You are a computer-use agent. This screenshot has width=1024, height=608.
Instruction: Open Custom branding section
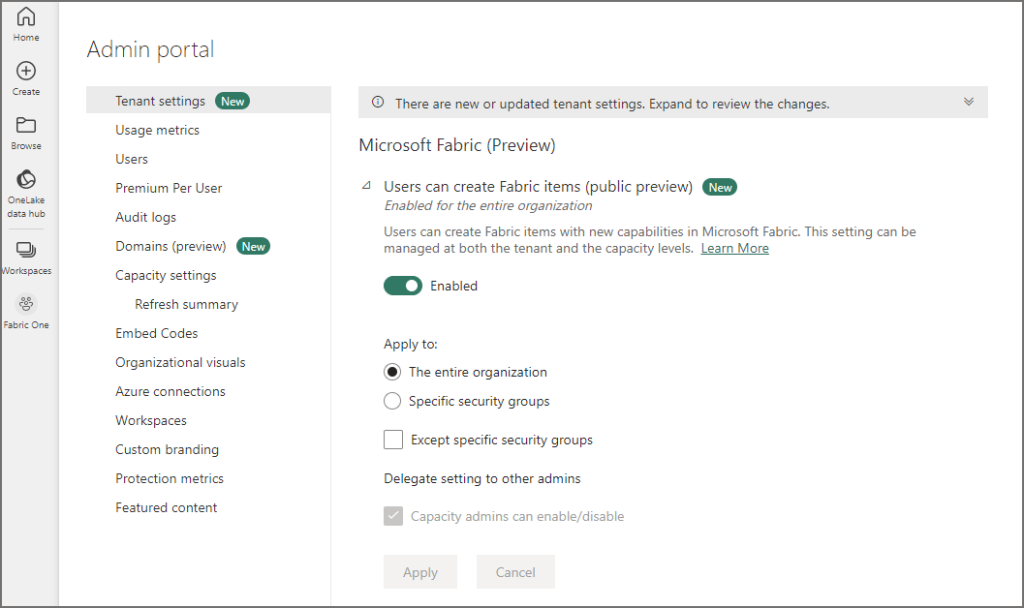click(167, 449)
